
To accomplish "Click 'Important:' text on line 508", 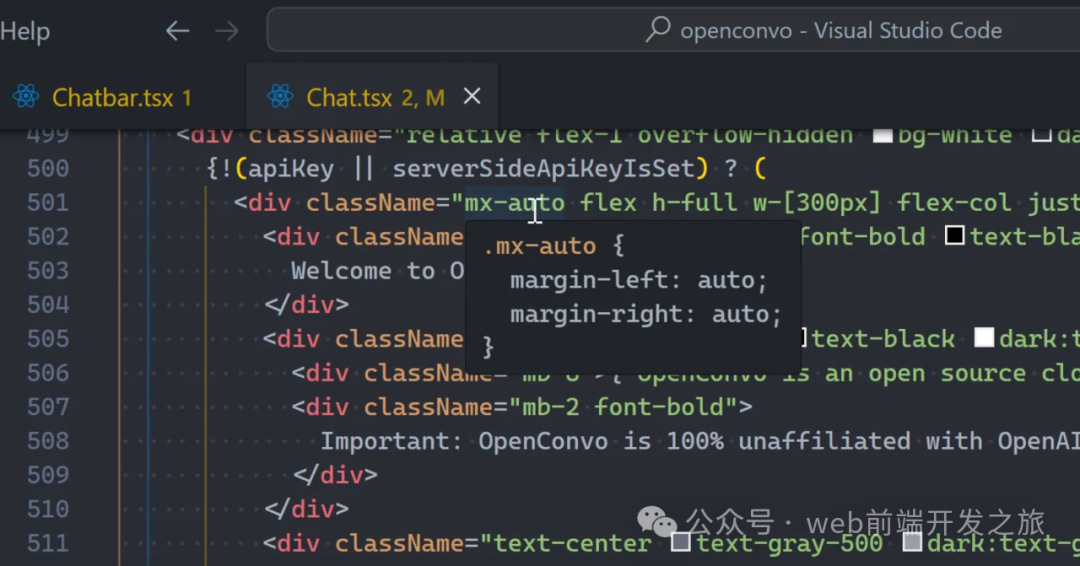I will point(391,441).
